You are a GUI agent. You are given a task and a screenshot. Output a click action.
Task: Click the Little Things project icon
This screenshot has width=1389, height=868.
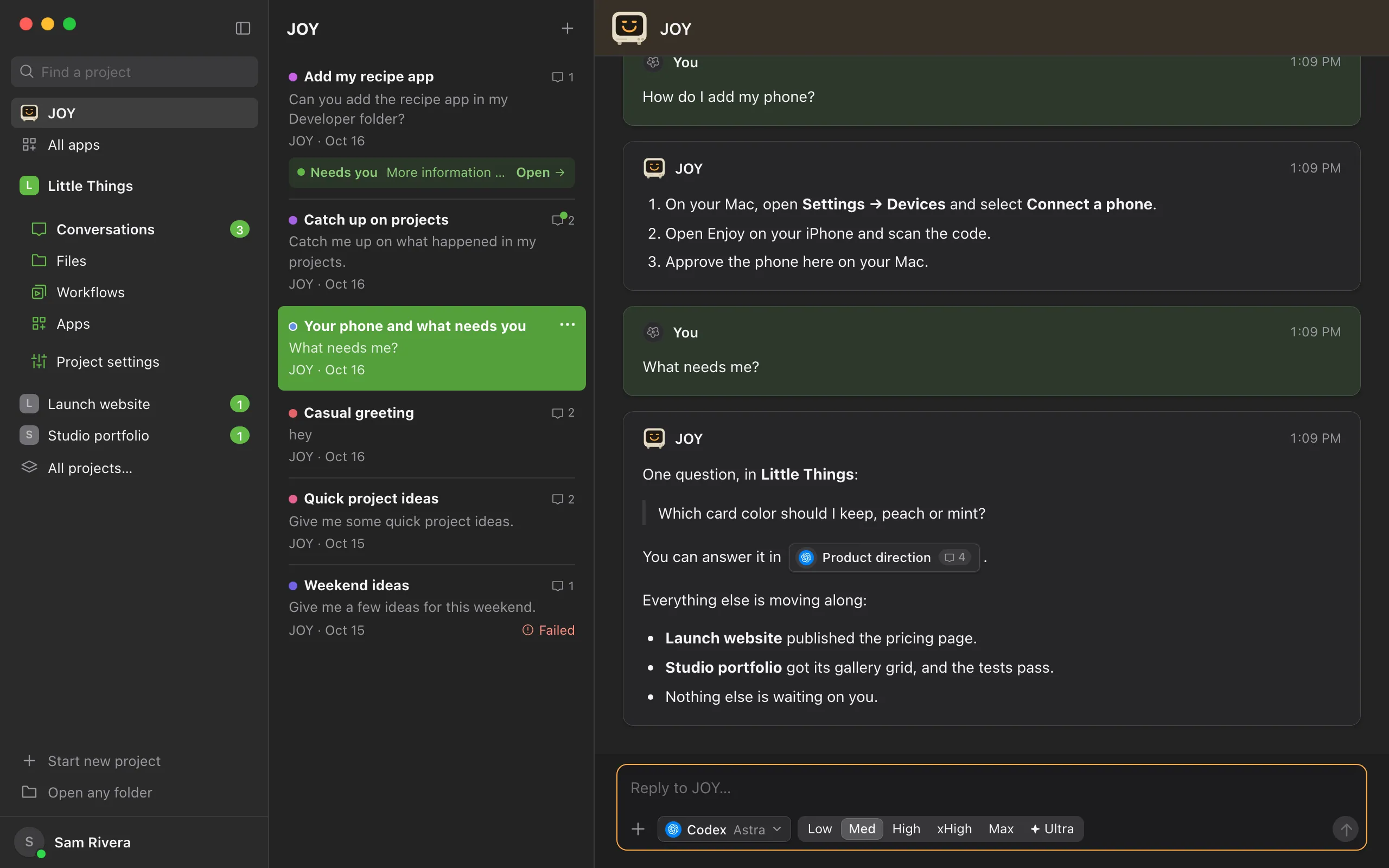[29, 186]
